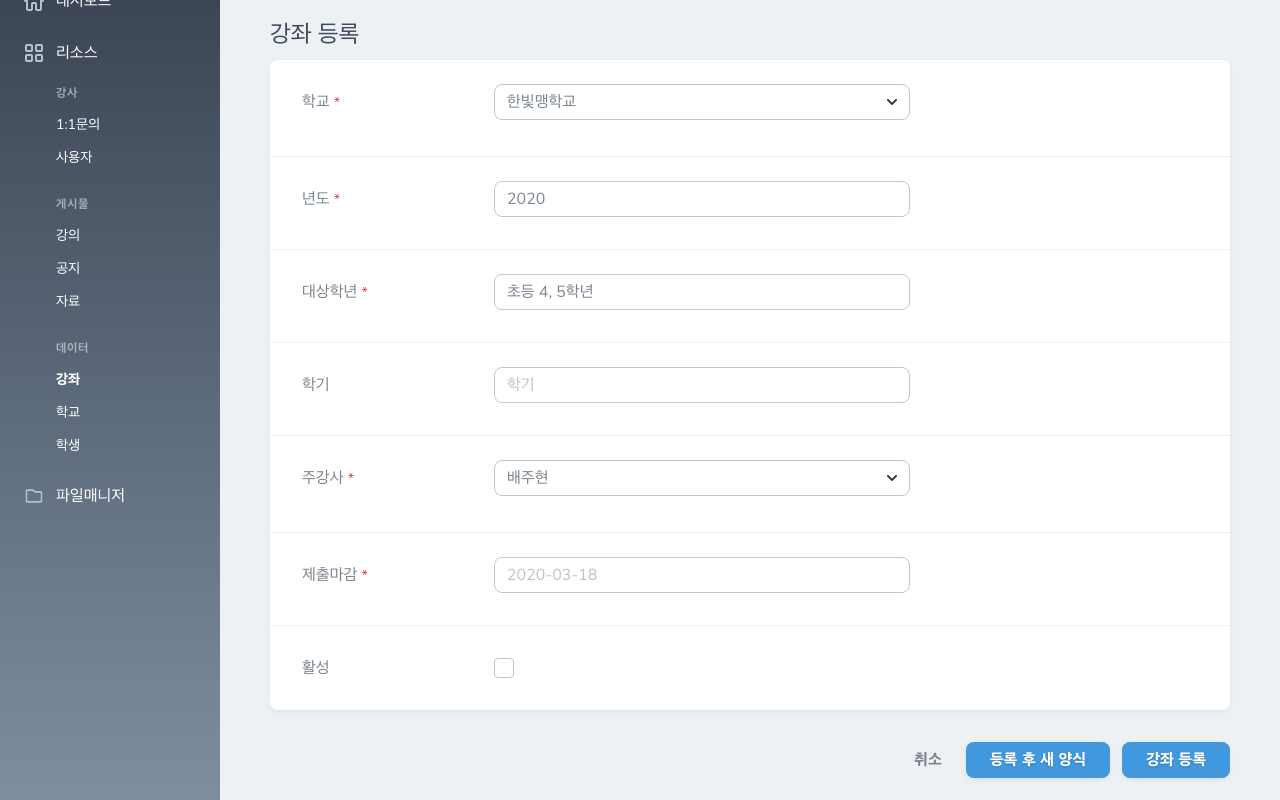
Task: Click the 년도 year input field
Action: (x=701, y=199)
